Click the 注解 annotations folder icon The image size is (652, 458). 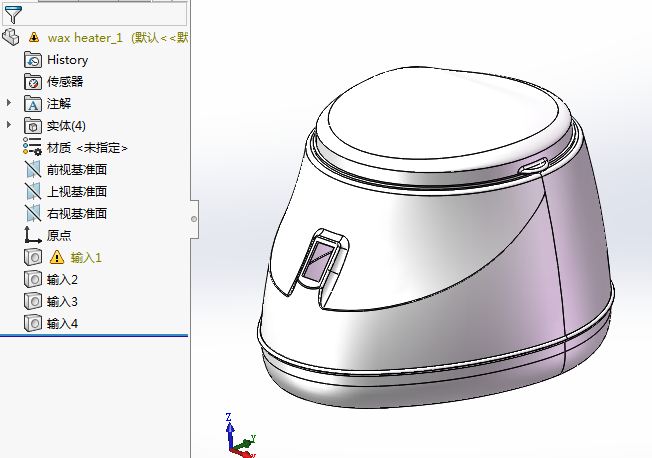point(33,104)
